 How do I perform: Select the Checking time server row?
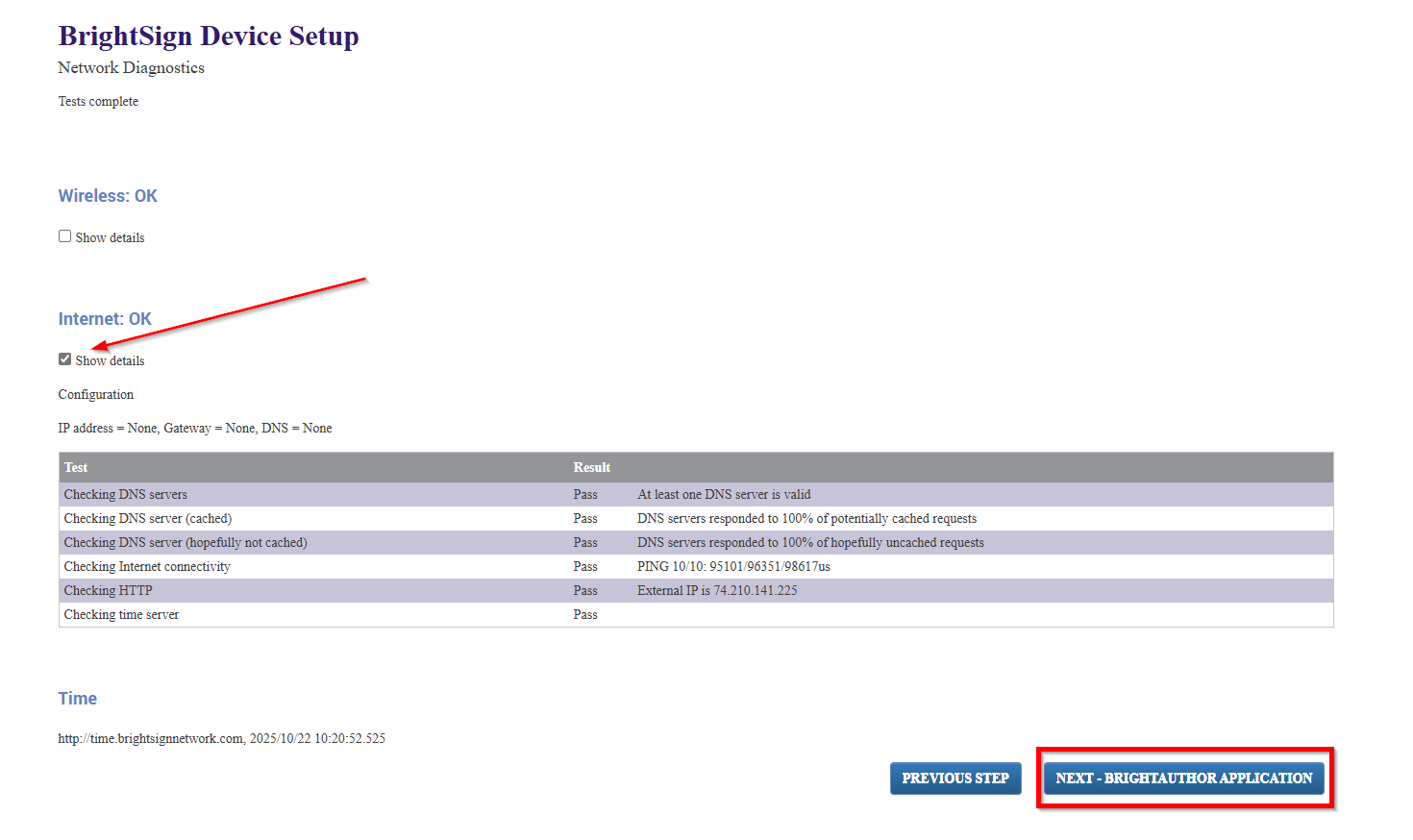[121, 615]
